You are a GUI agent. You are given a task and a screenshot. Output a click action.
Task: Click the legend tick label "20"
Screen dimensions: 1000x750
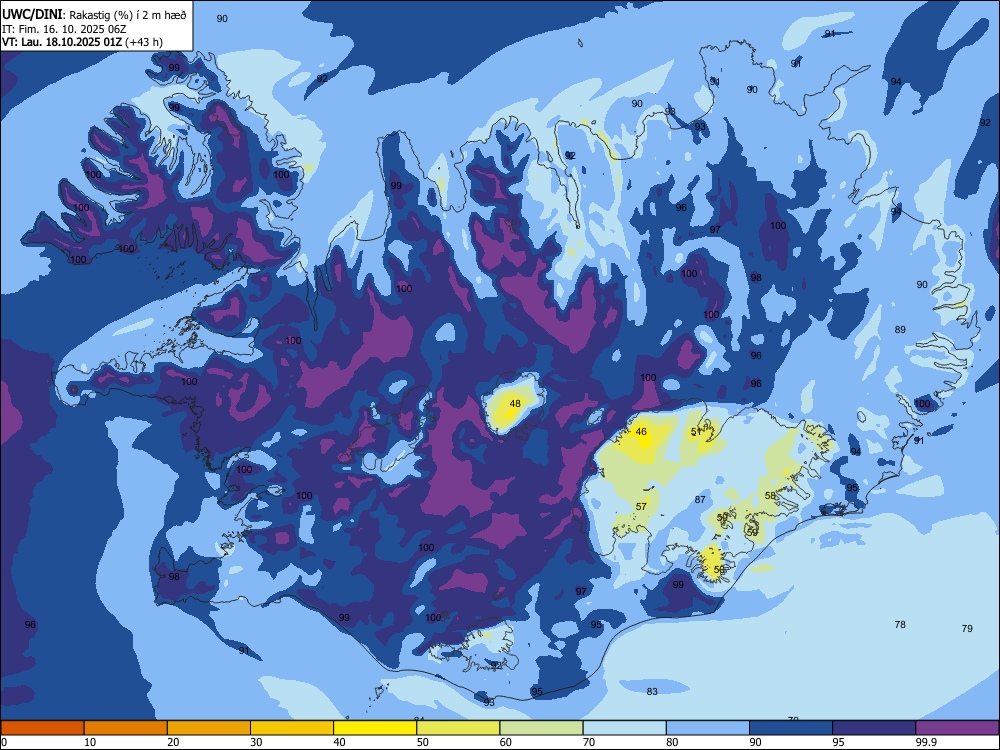pyautogui.click(x=173, y=742)
